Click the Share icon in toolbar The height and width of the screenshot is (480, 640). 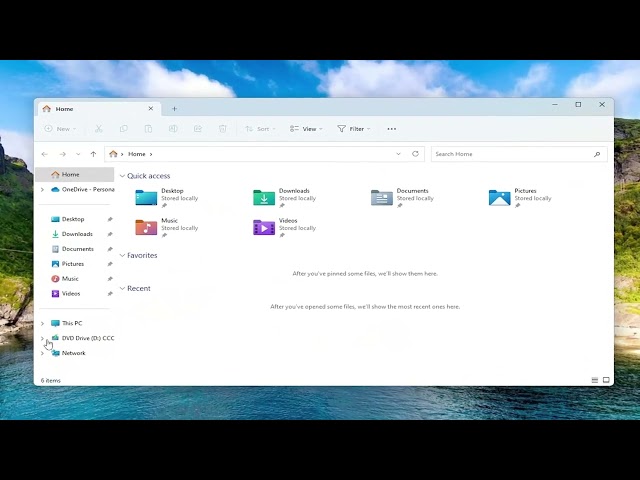[198, 129]
